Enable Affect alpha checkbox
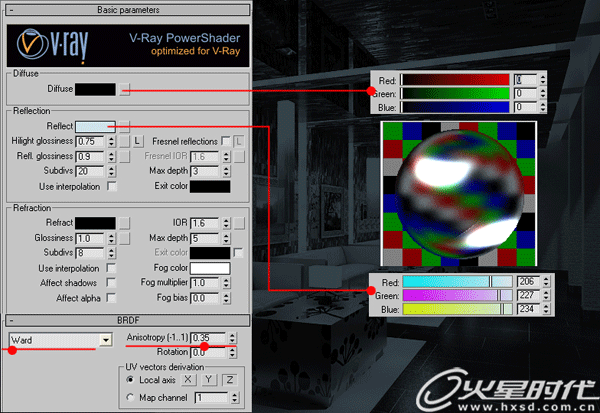The height and width of the screenshot is (413, 600). click(x=111, y=297)
